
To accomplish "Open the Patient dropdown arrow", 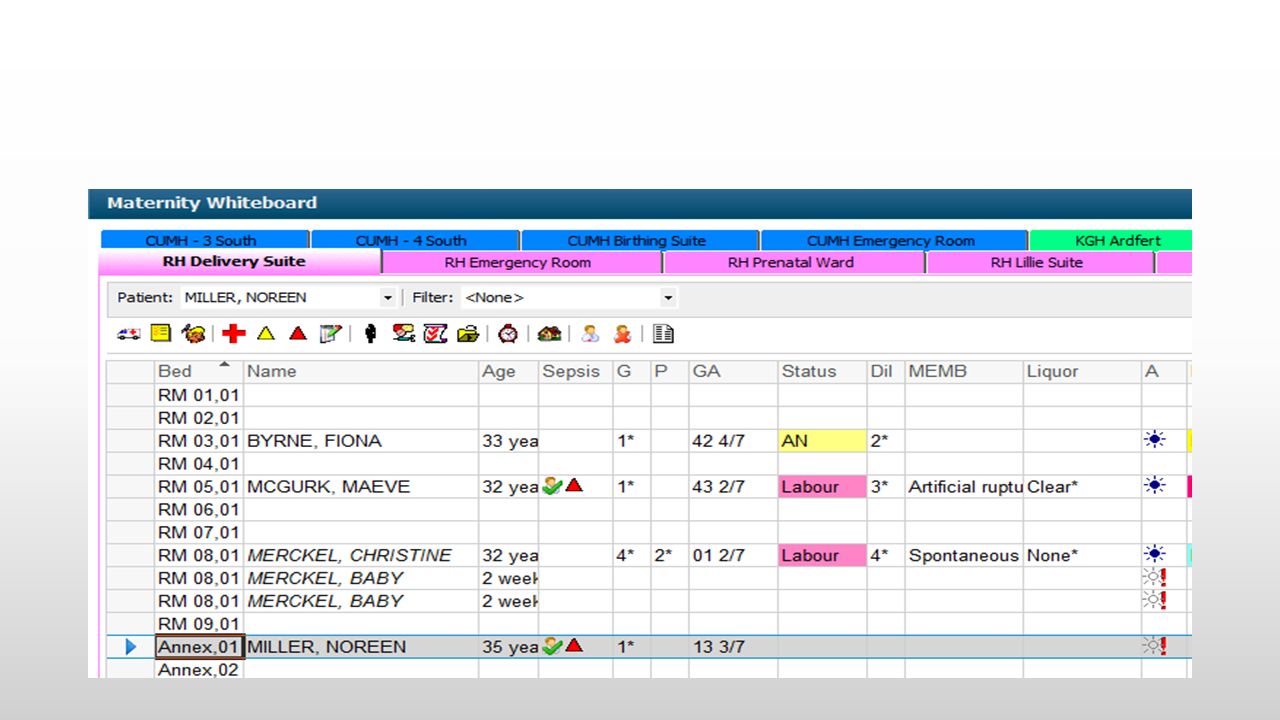I will 388,298.
